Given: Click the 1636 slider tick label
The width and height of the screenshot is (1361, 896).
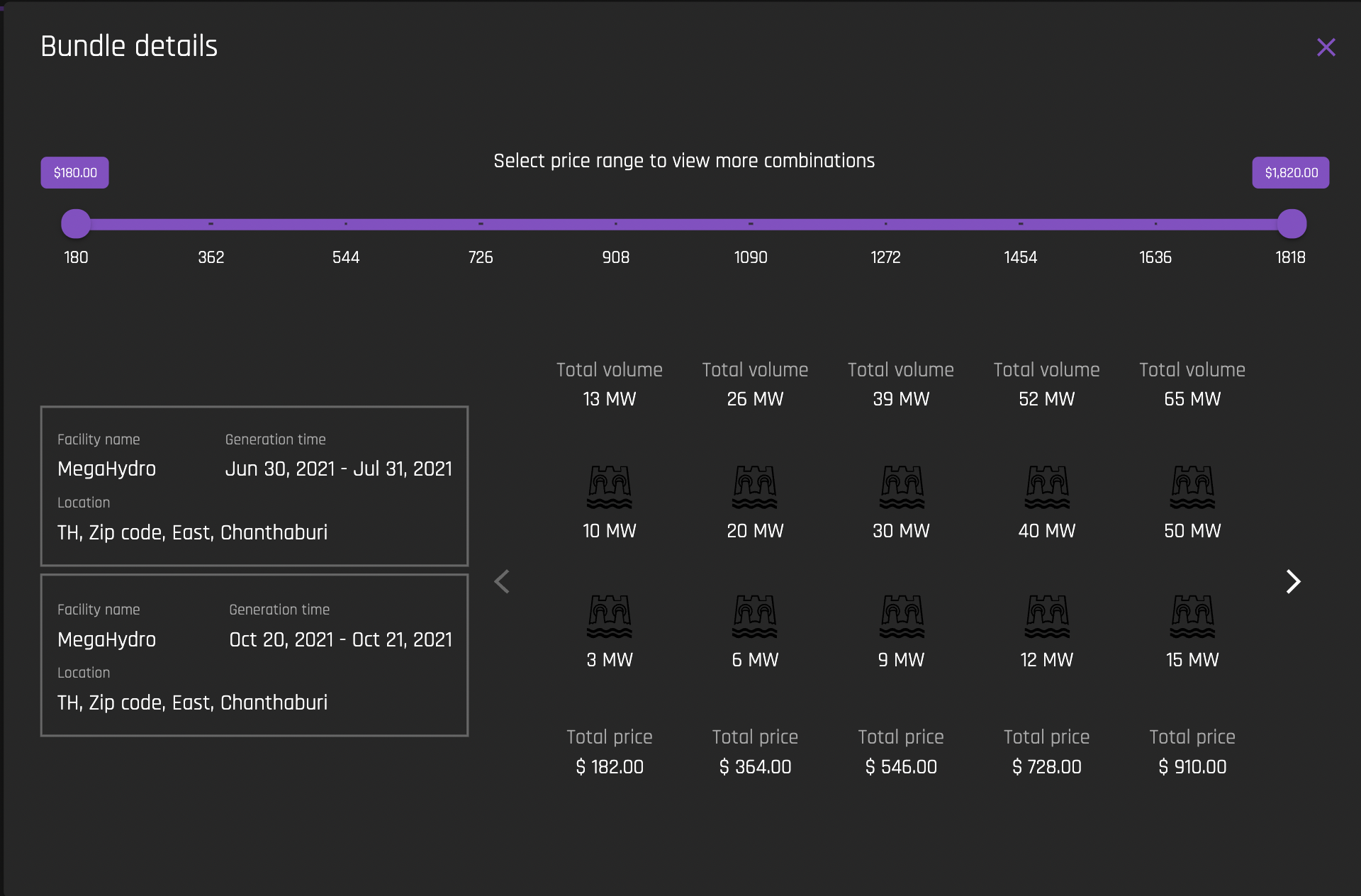Looking at the screenshot, I should [x=1155, y=257].
